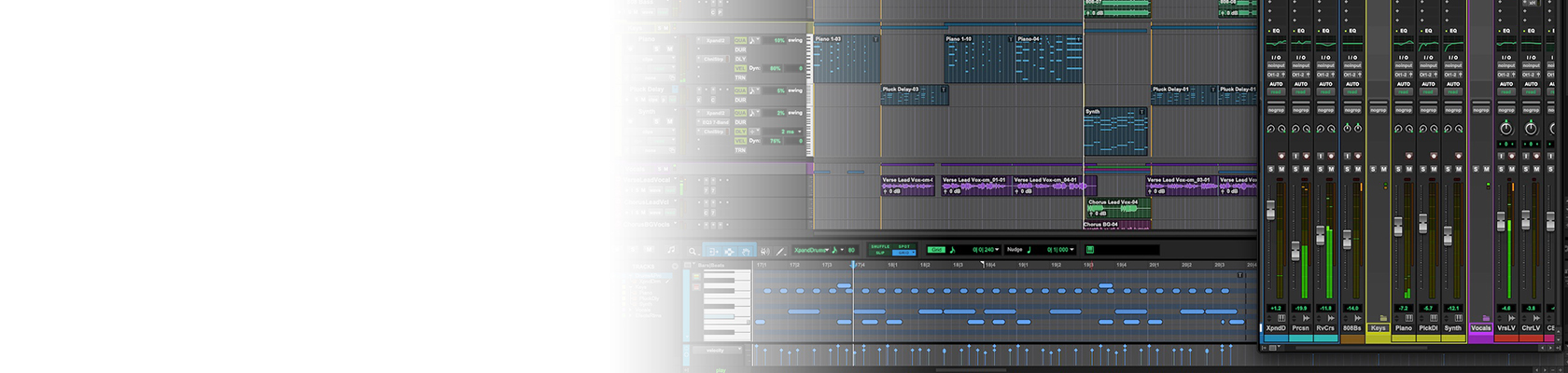Select the PickDl channel name button

[x=1428, y=328]
